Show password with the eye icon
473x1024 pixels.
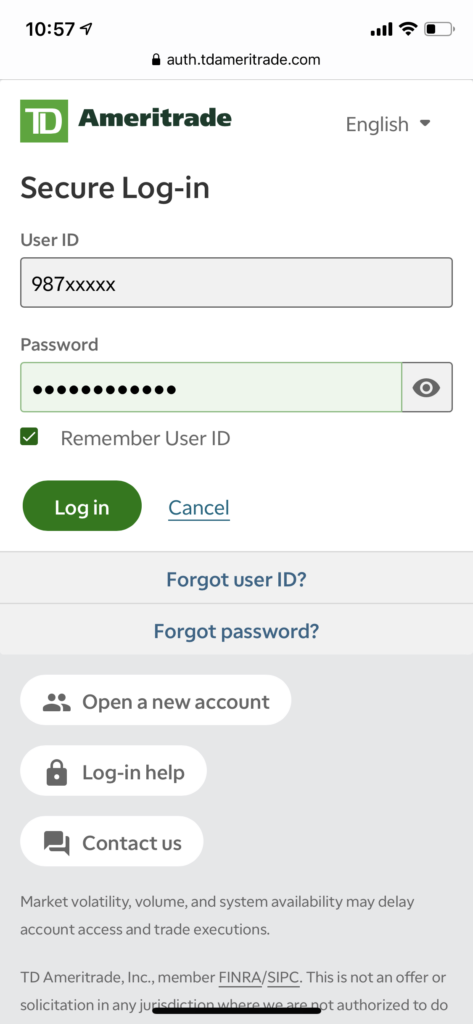tap(427, 387)
